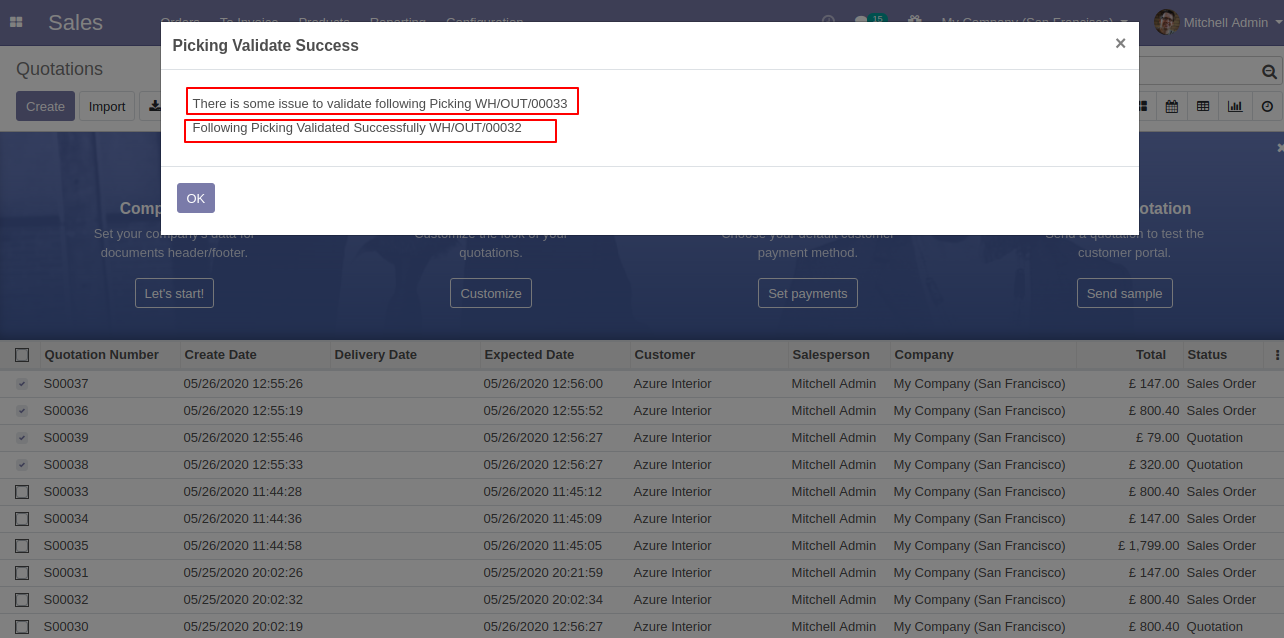Click the Picking Validate Success title
The image size is (1284, 638).
point(266,45)
